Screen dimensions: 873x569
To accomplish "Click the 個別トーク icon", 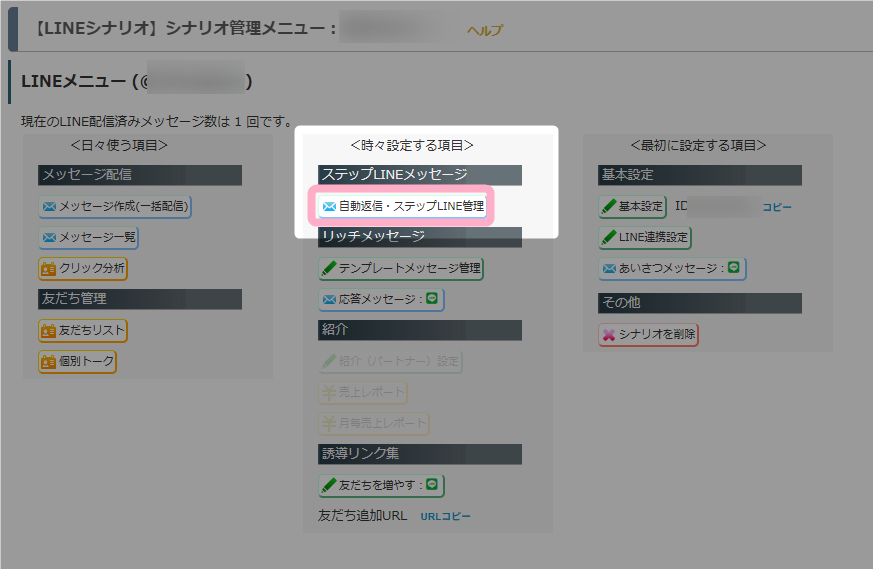I will click(x=49, y=362).
